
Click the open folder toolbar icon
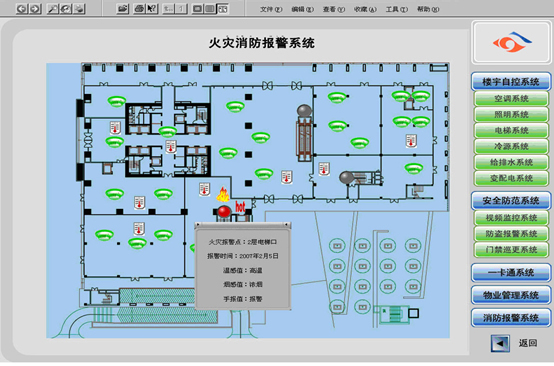(123, 8)
